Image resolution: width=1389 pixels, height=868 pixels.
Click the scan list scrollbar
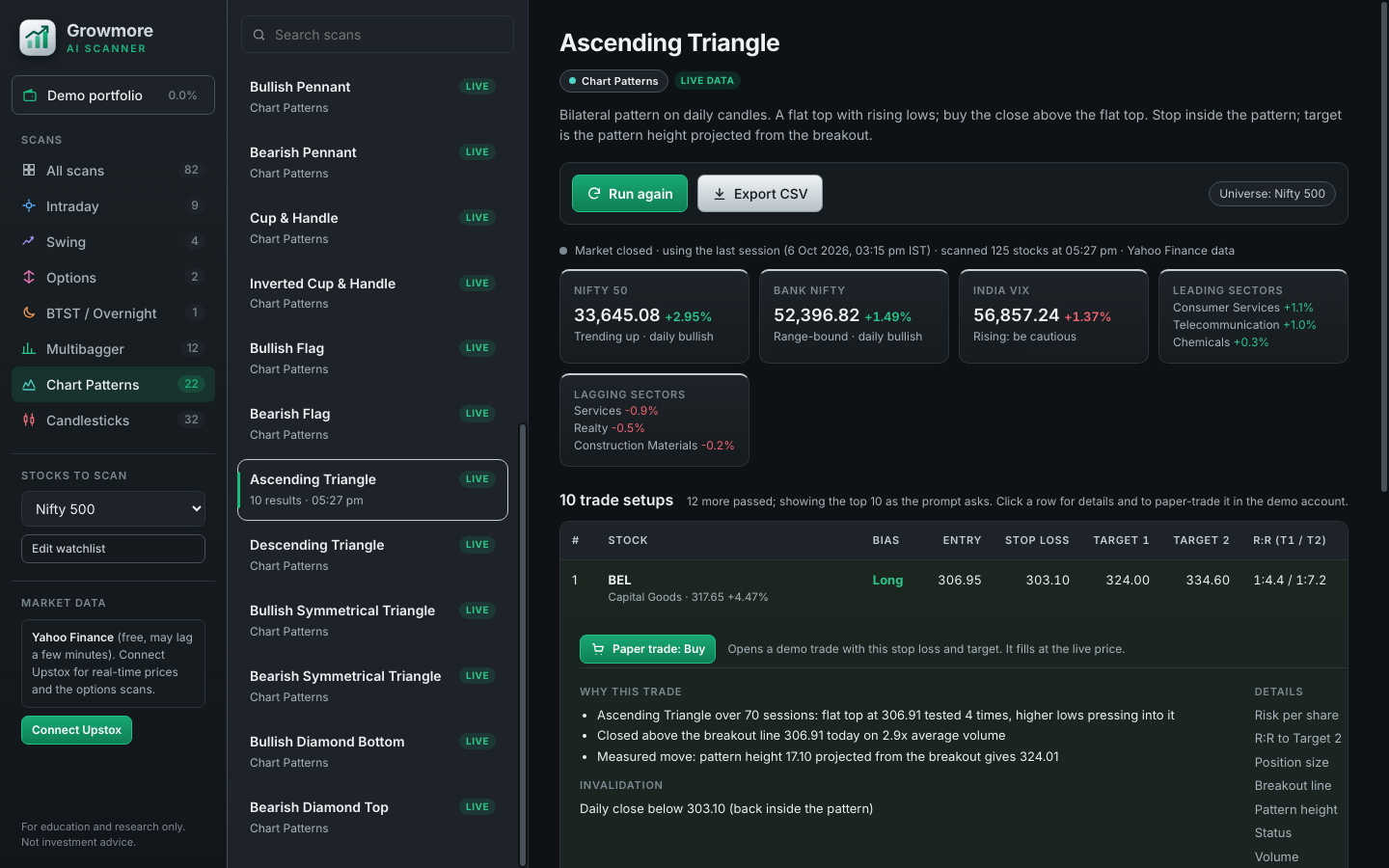point(523,644)
